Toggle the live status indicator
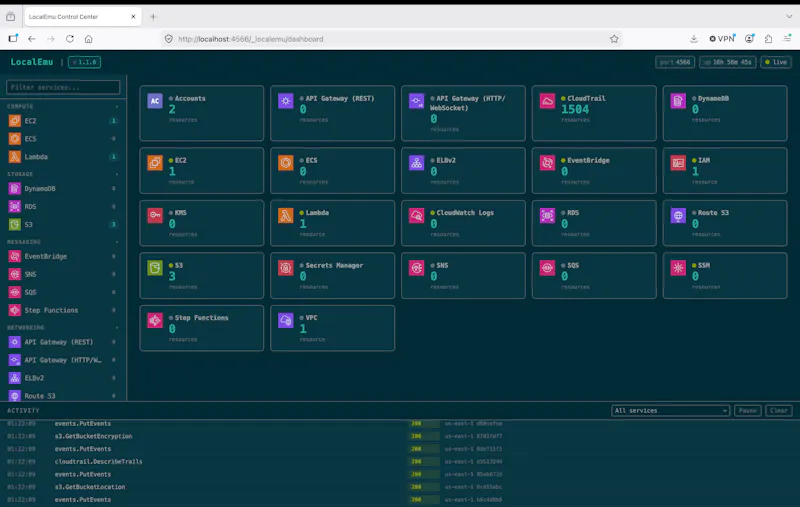The height and width of the screenshot is (507, 800). (776, 62)
